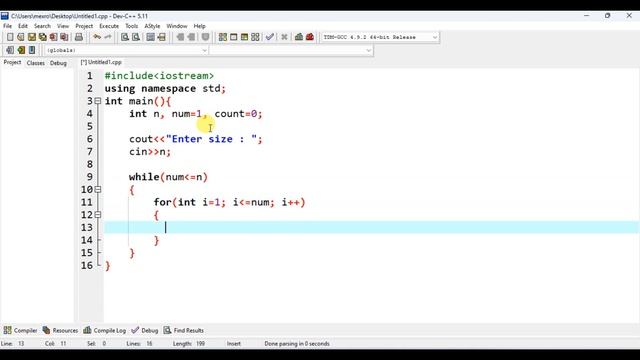Click the for loop header on line 11
The width and height of the screenshot is (640, 360).
coord(229,202)
